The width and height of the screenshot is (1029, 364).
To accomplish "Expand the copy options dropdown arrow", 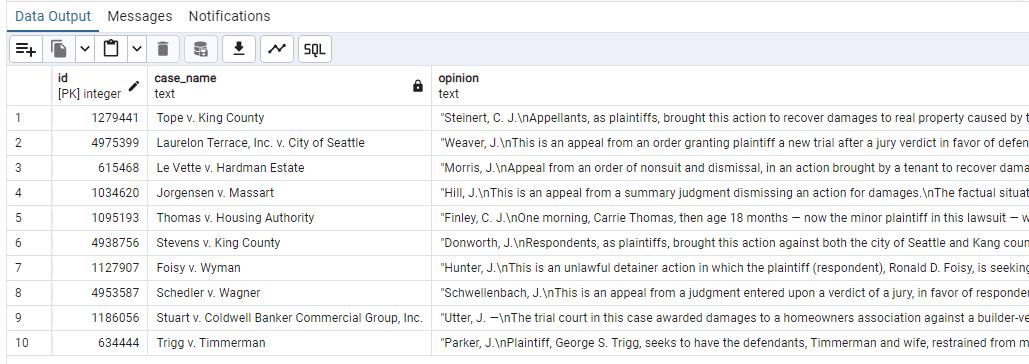I will click(x=85, y=49).
